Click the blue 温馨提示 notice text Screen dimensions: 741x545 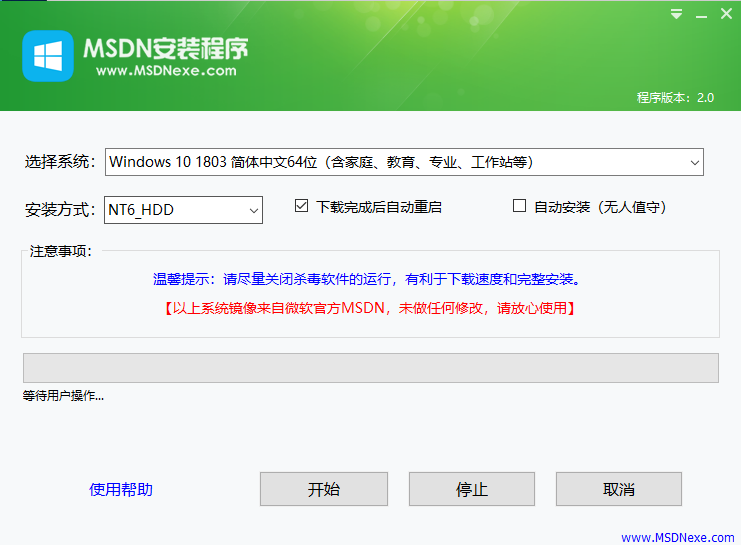367,279
